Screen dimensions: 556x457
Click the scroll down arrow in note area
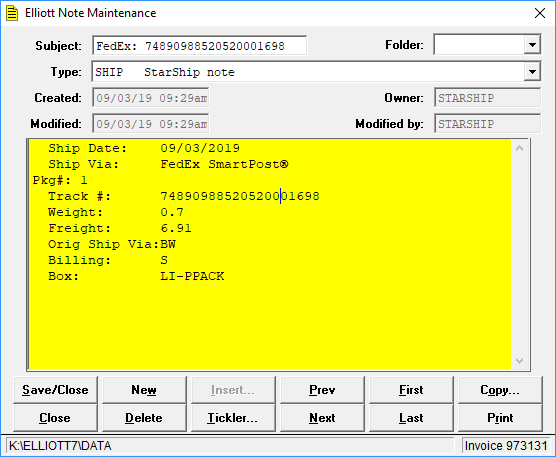pos(519,361)
